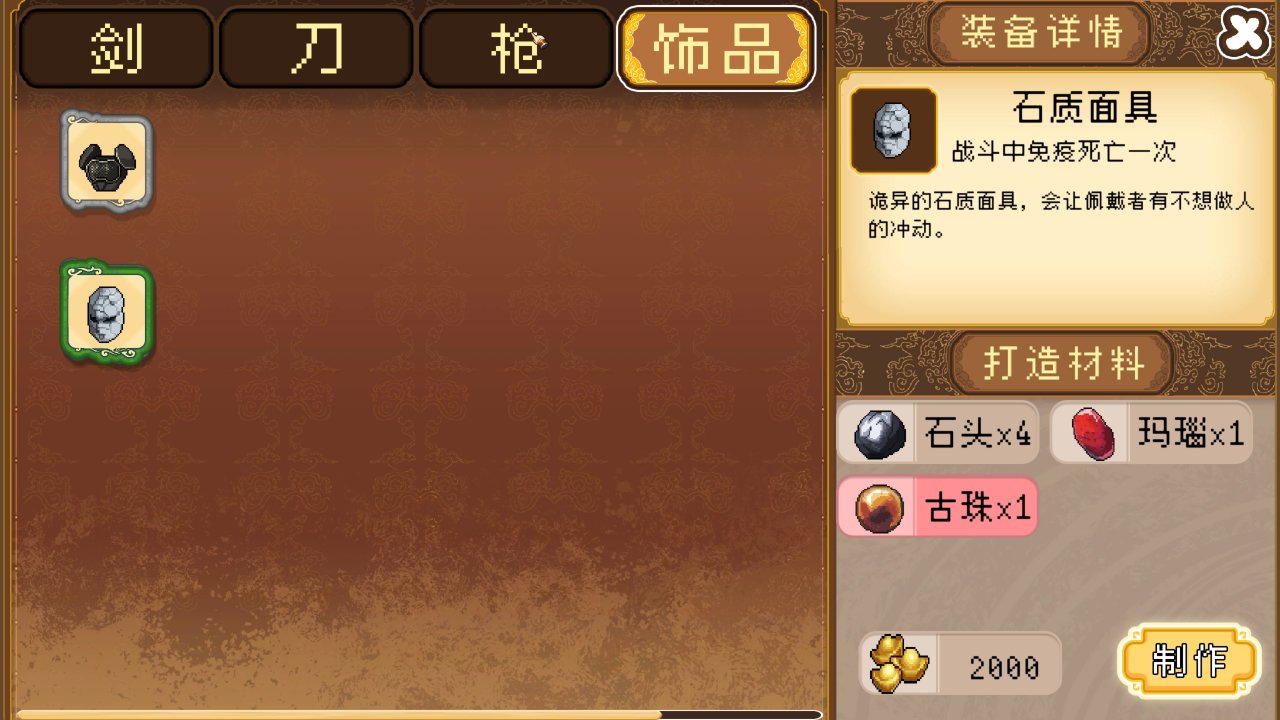Click the stone mask preview in details
Viewport: 1280px width, 720px height.
coord(893,130)
